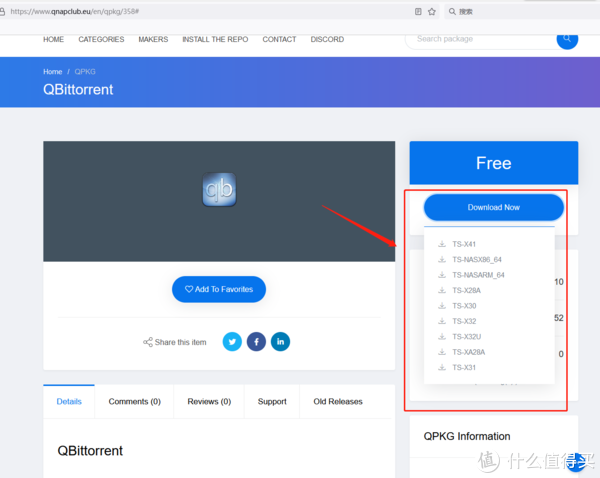600x478 pixels.
Task: Open reader view icon in address bar
Action: (418, 11)
